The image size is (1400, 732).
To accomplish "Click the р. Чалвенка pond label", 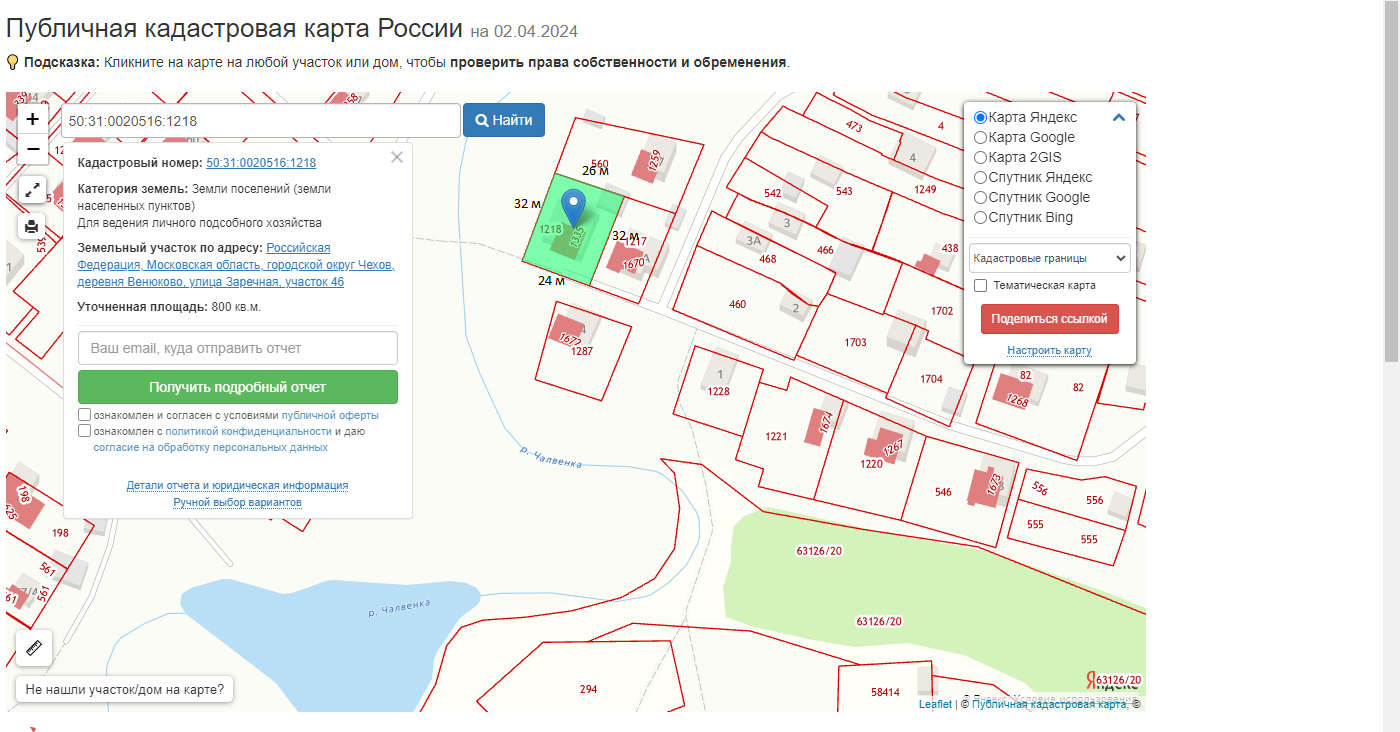I will pos(399,608).
